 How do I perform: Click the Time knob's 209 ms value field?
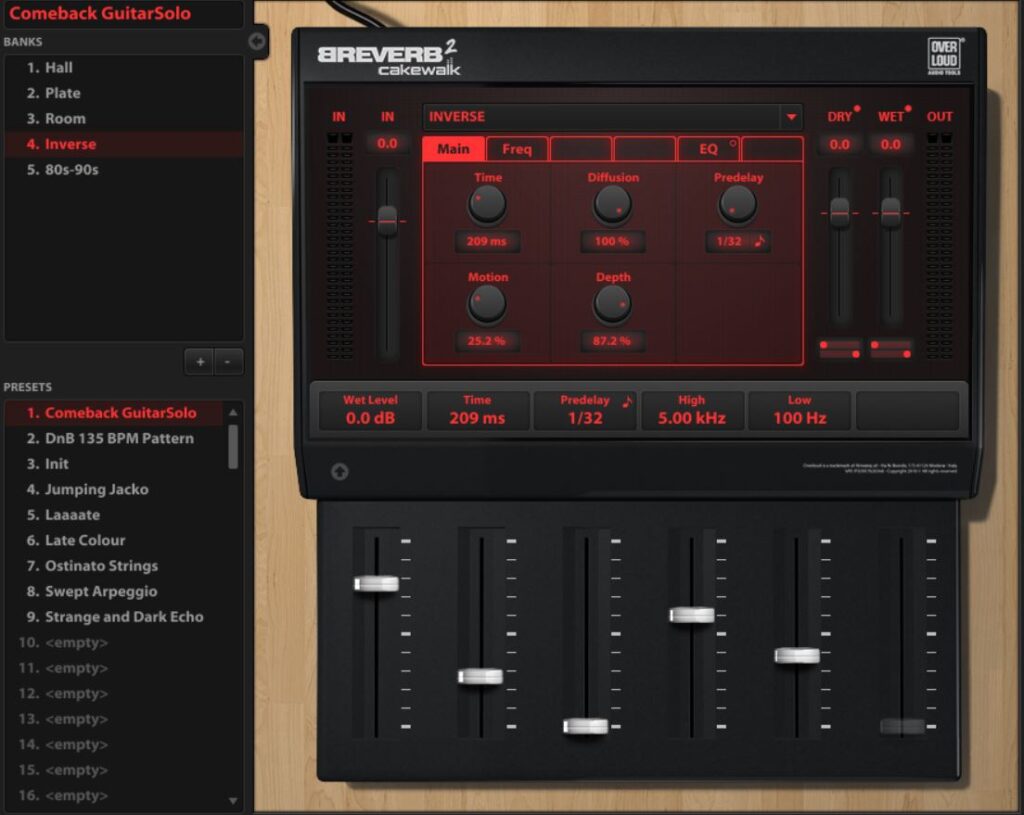pos(487,241)
